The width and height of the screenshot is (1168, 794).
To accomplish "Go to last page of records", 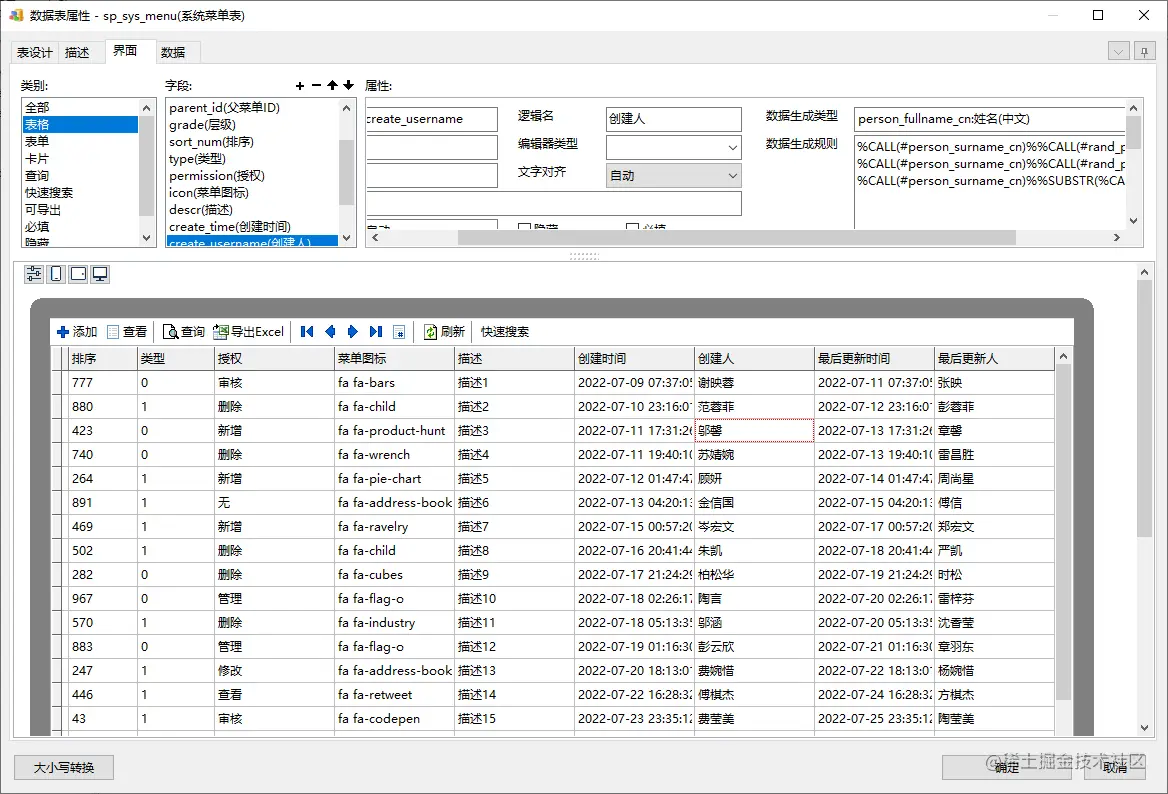I will (375, 331).
